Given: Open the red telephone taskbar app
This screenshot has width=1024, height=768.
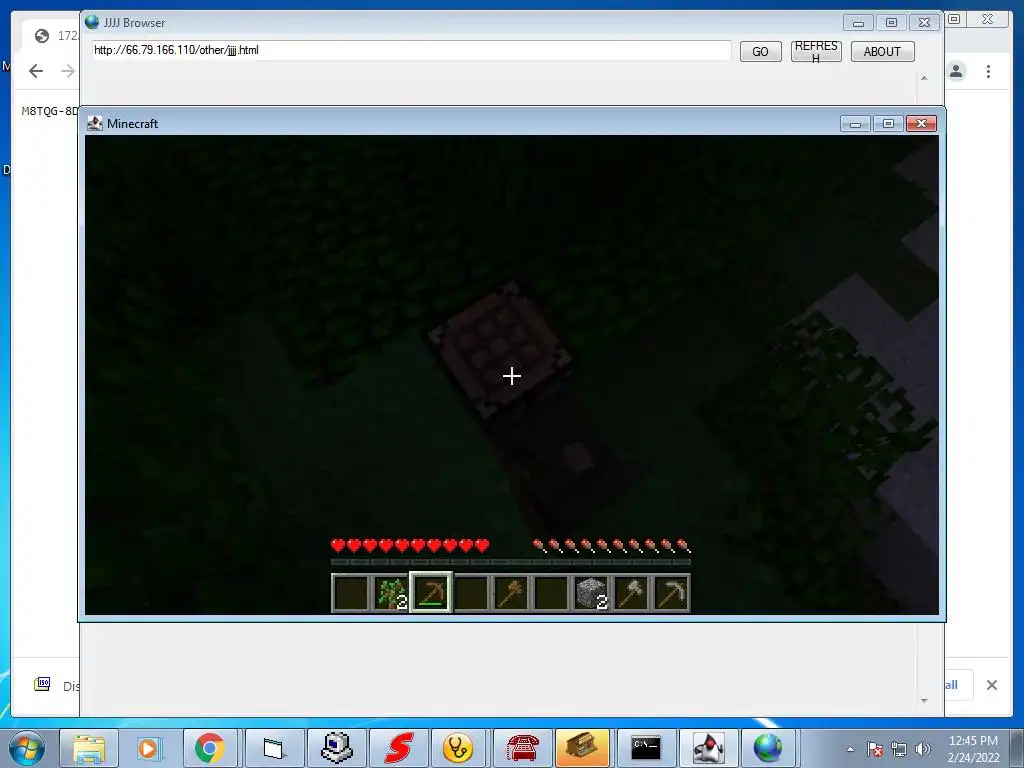Looking at the screenshot, I should point(522,748).
